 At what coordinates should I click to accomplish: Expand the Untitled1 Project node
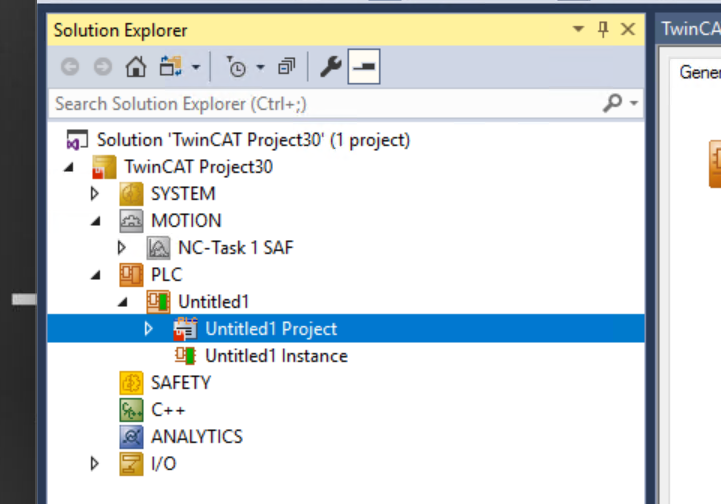pos(149,328)
